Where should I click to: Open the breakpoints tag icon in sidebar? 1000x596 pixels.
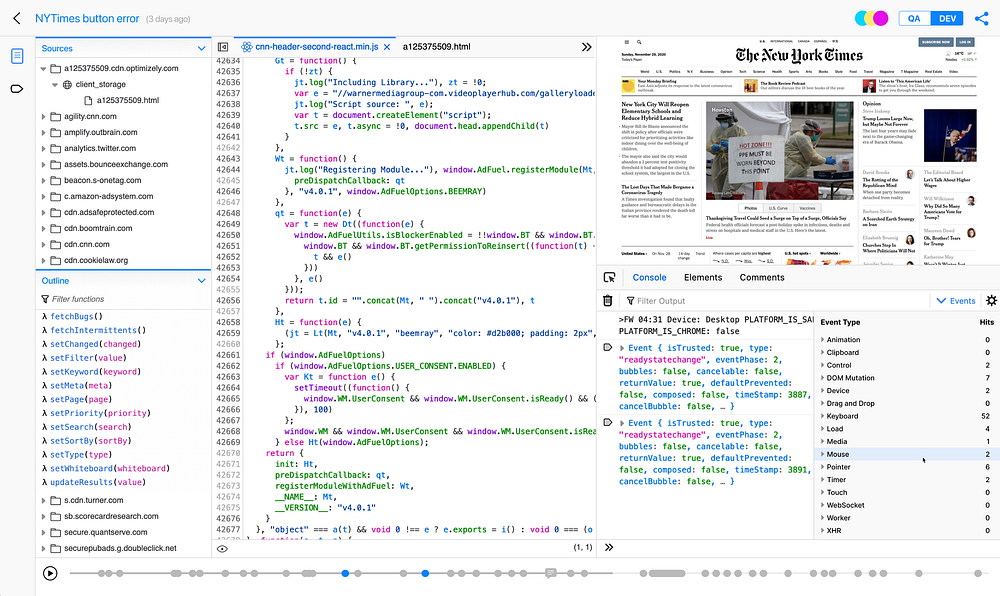click(17, 89)
